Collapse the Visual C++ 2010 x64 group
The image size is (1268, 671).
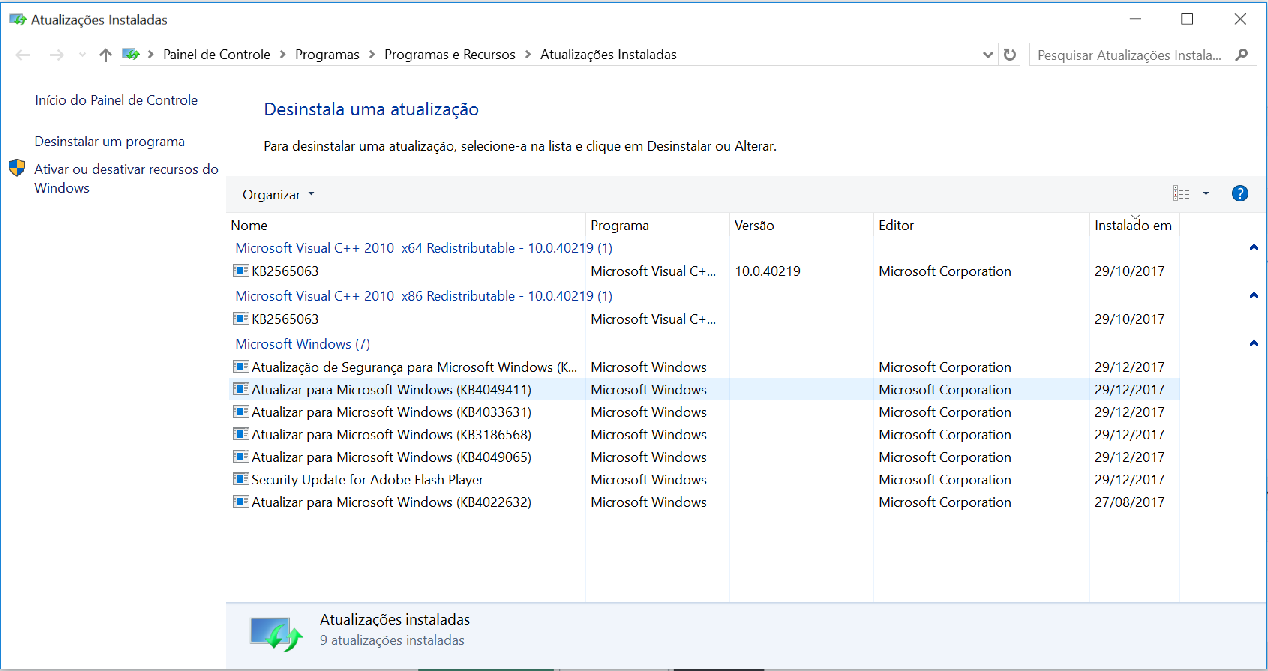pos(1253,248)
